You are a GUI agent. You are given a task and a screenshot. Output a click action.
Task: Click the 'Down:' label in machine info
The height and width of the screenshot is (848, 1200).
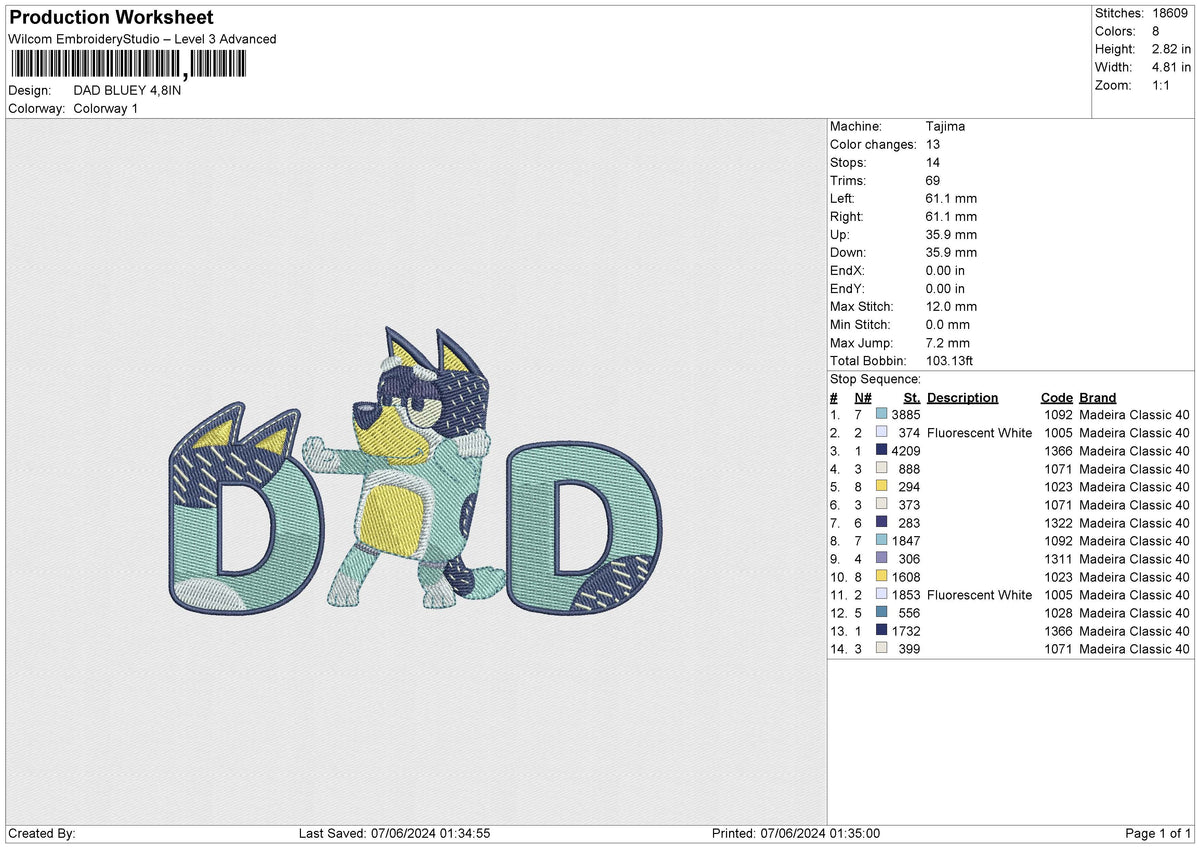(x=848, y=252)
